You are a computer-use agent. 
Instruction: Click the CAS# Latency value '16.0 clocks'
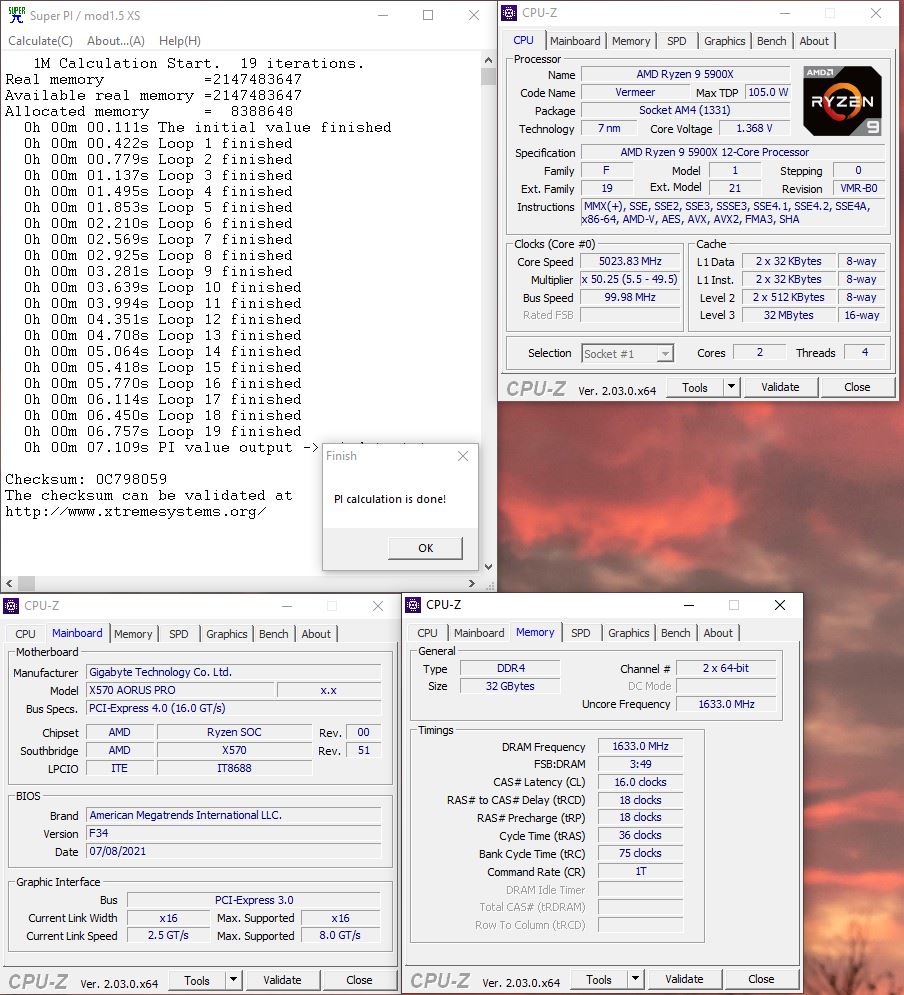tap(640, 782)
